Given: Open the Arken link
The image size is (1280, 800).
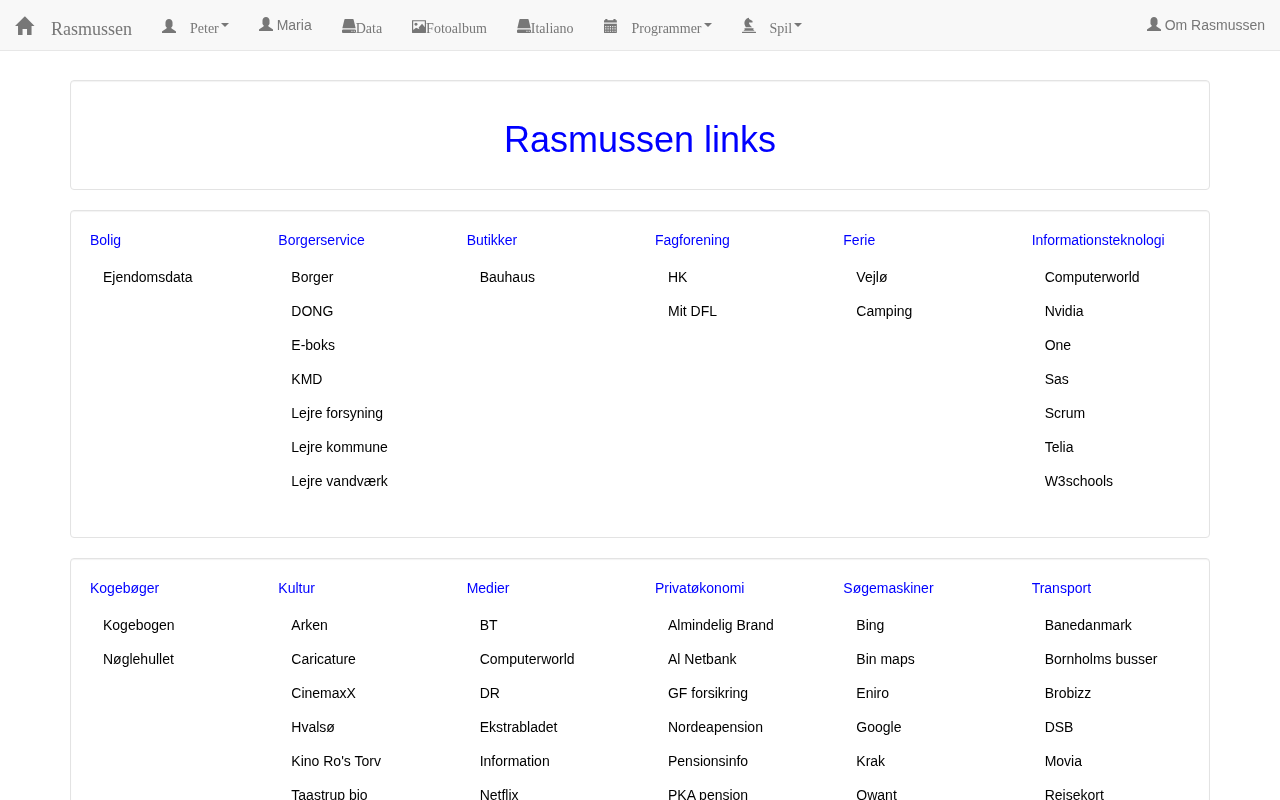Looking at the screenshot, I should (309, 625).
